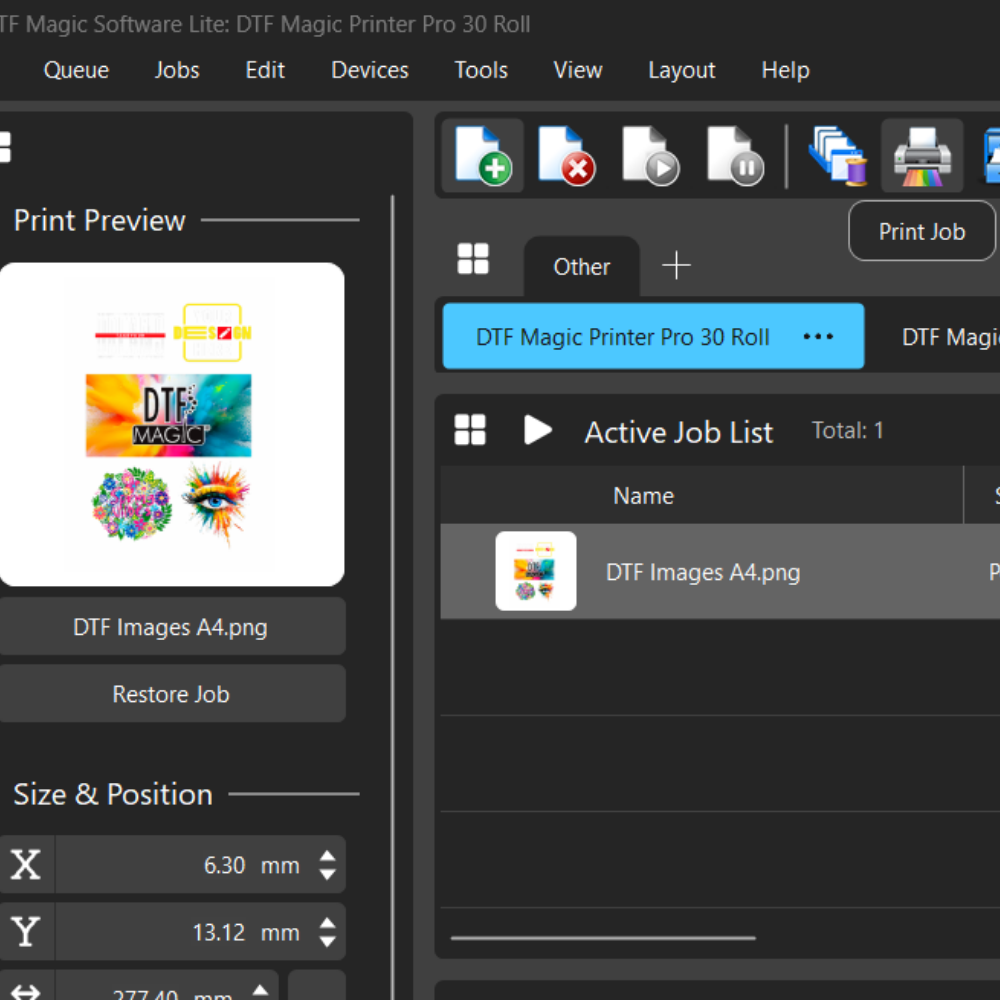The height and width of the screenshot is (1000, 1000).
Task: Click the DTF Images A4.png button
Action: point(171,627)
